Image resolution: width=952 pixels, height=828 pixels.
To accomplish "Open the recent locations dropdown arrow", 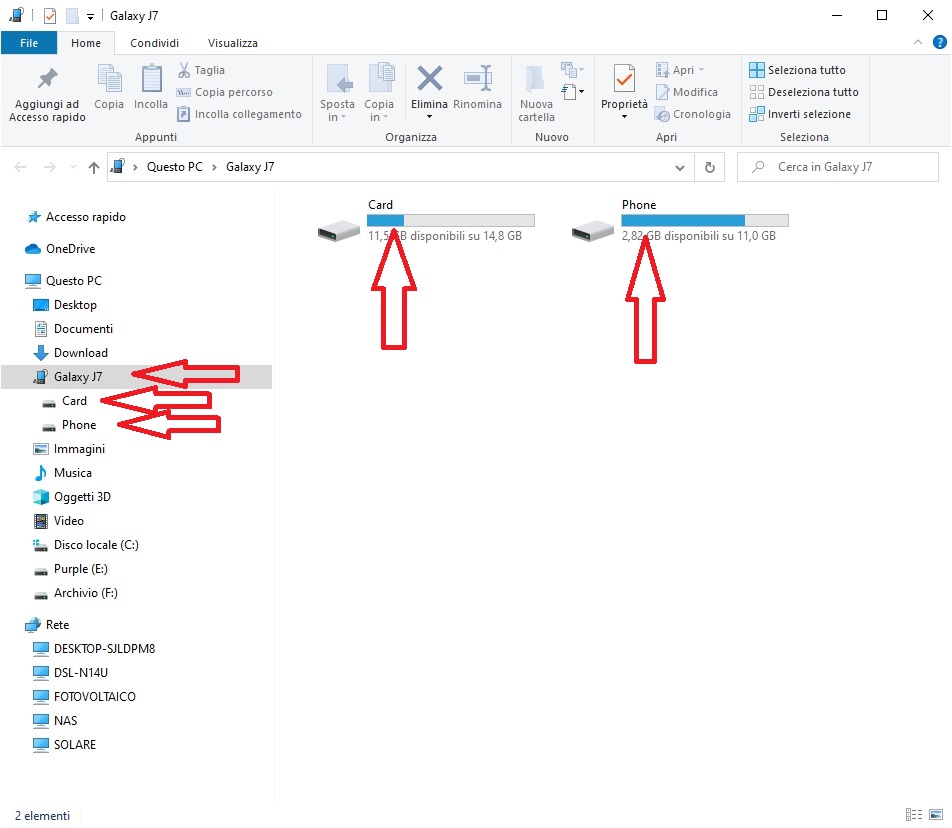I will tap(73, 167).
